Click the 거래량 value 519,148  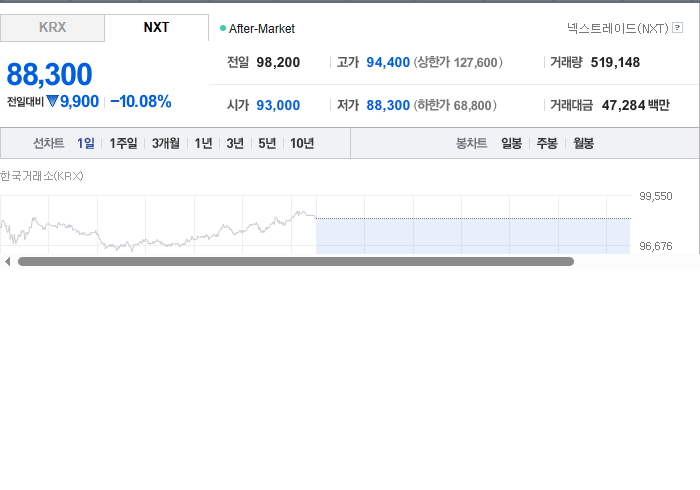615,62
